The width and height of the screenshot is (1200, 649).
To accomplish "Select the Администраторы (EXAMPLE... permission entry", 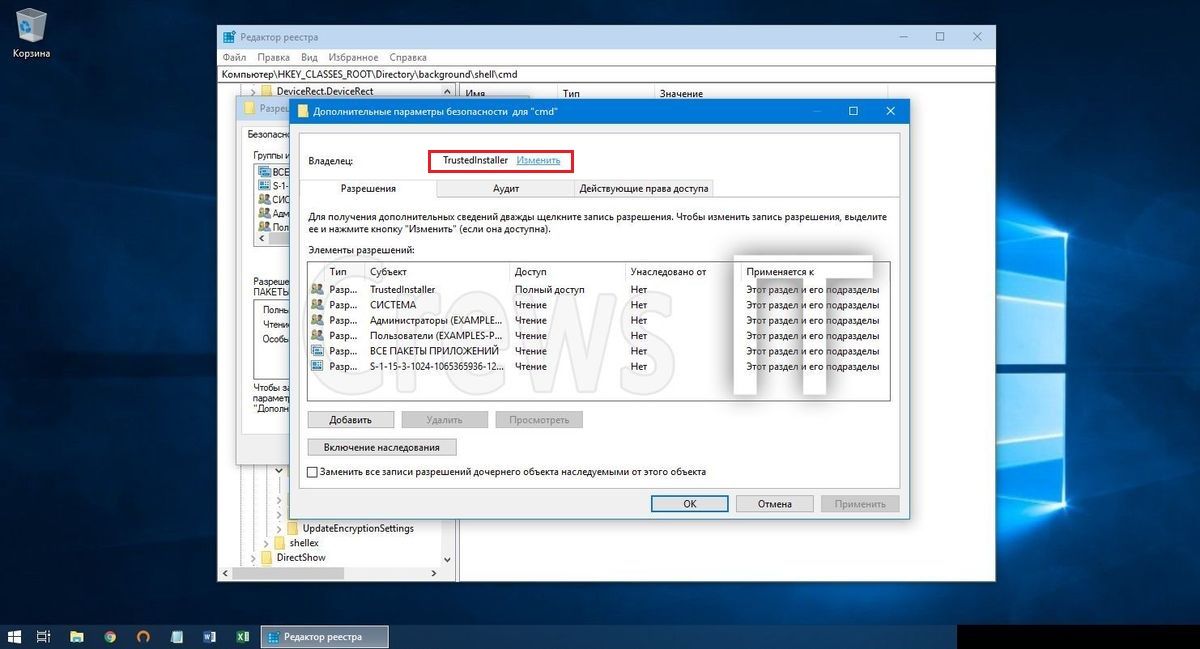I will pos(599,320).
